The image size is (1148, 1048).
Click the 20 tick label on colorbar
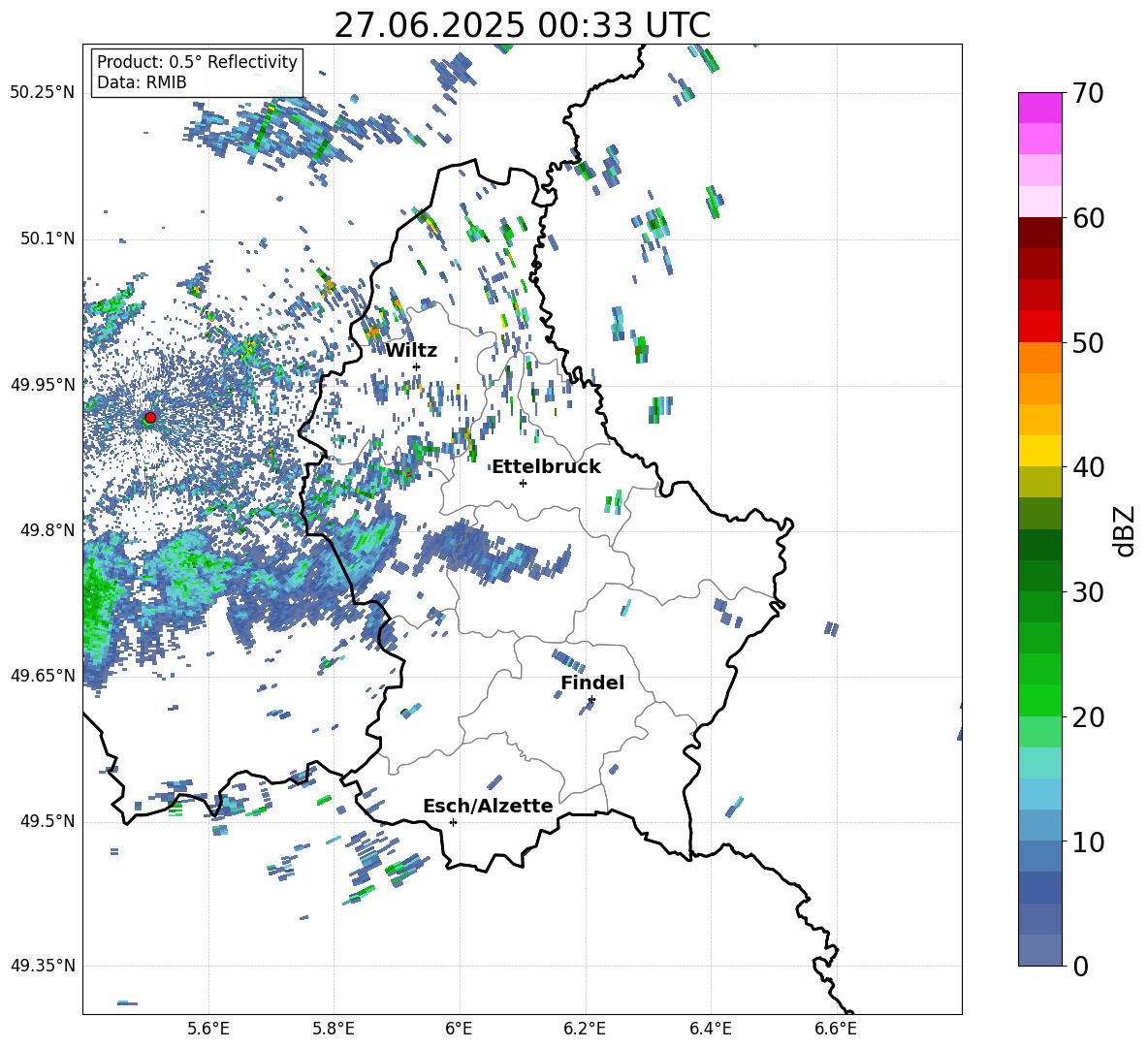click(x=1089, y=716)
